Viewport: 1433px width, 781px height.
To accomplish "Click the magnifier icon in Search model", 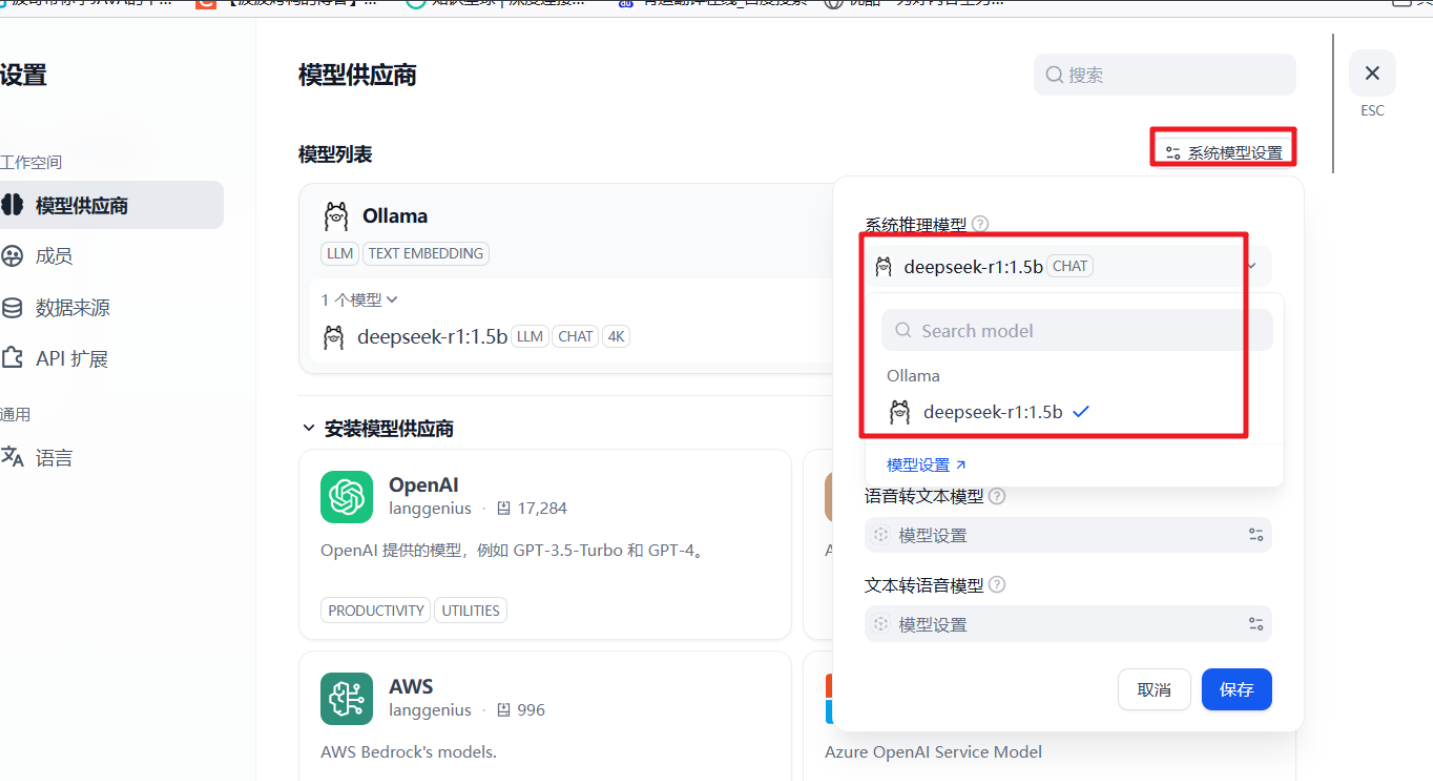I will point(903,330).
